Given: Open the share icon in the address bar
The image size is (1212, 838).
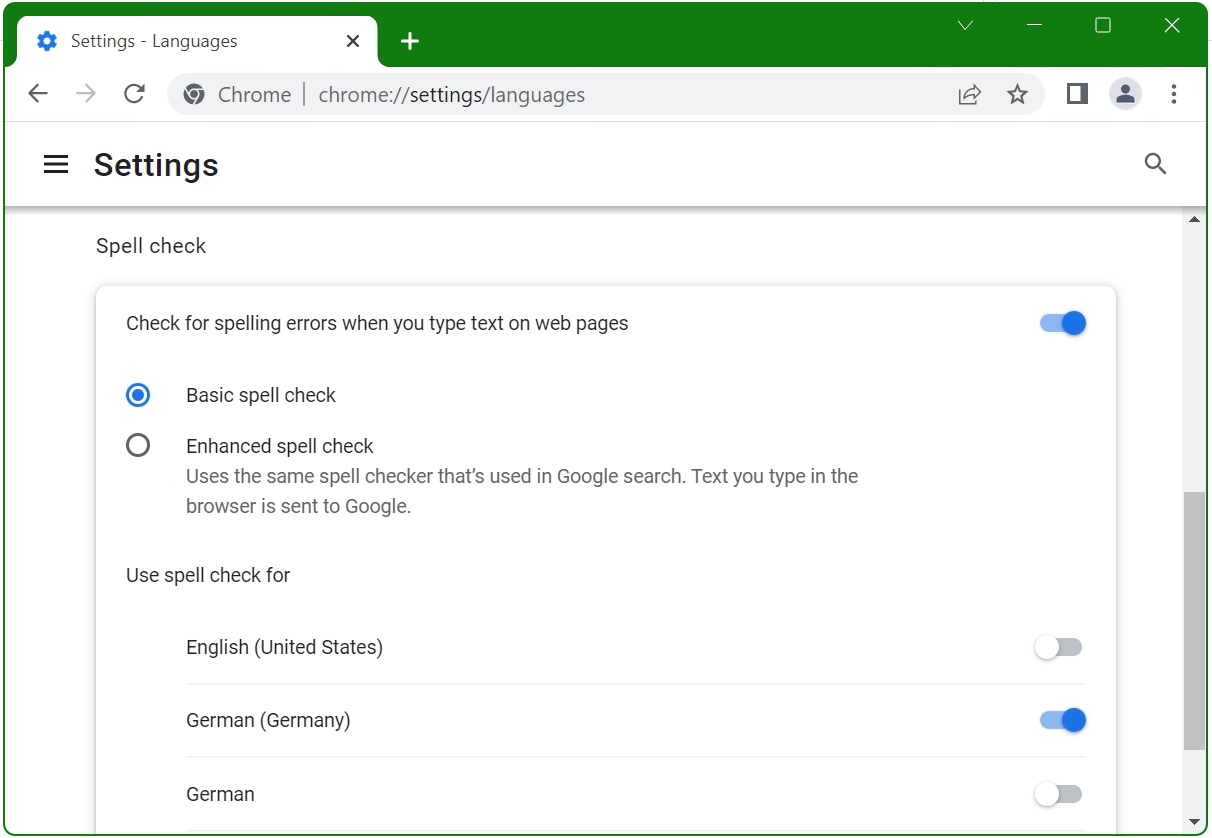Looking at the screenshot, I should [x=969, y=94].
